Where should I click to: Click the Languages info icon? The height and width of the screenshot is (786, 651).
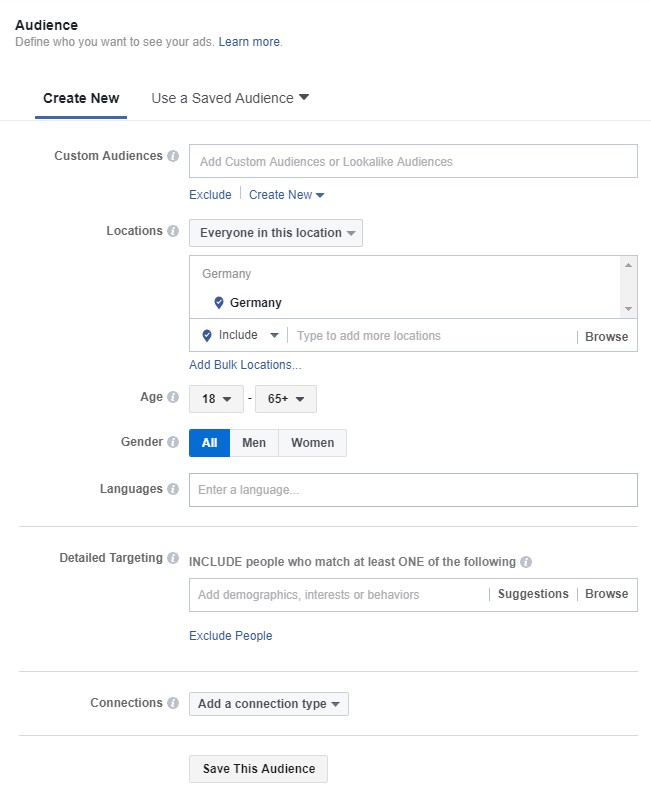[173, 489]
